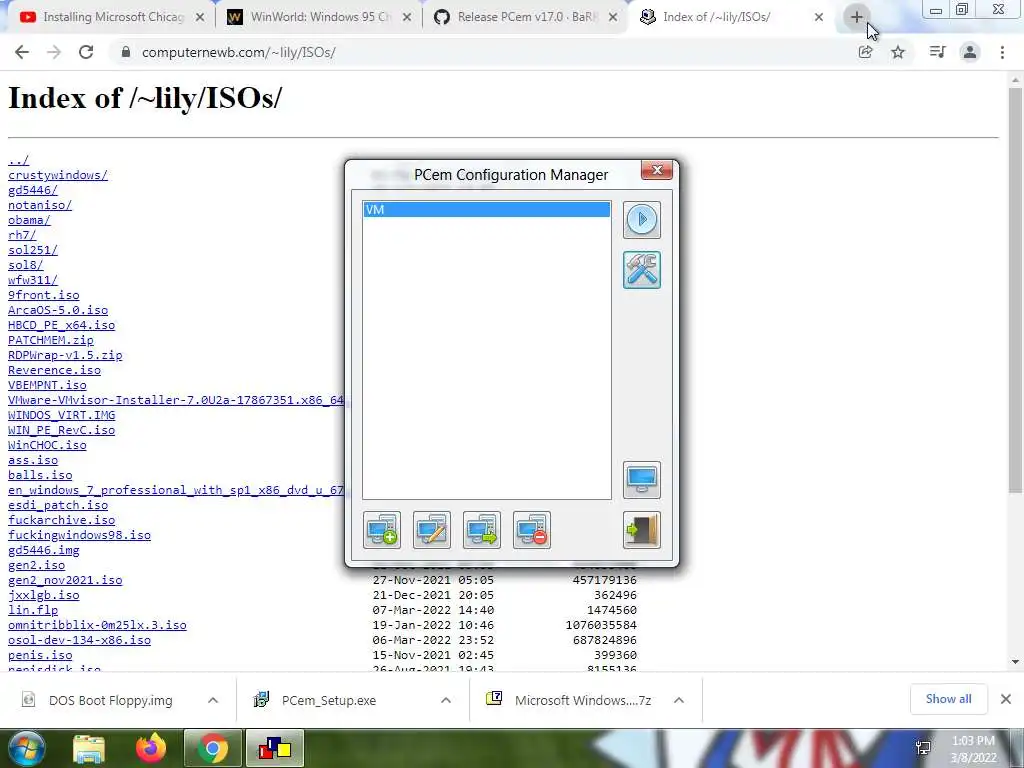Download gen2_nov2021.iso
The image size is (1024, 768).
[65, 581]
